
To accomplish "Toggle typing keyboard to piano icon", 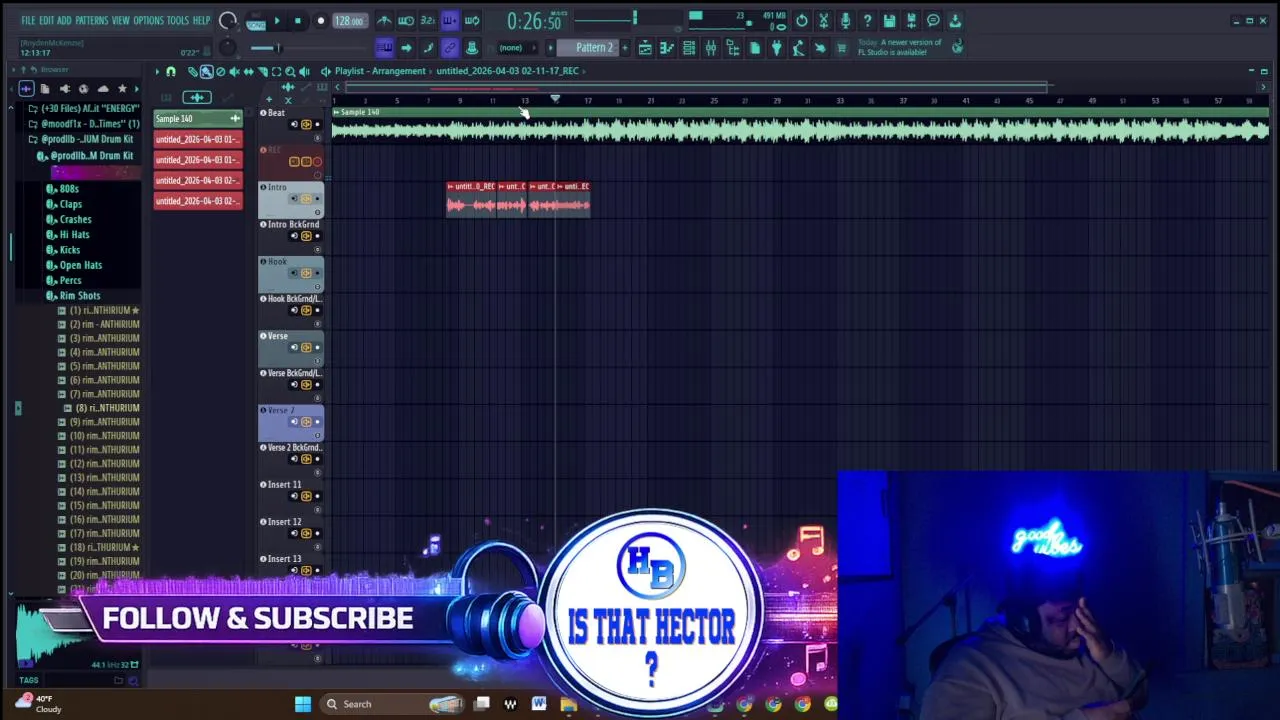I will click(384, 47).
